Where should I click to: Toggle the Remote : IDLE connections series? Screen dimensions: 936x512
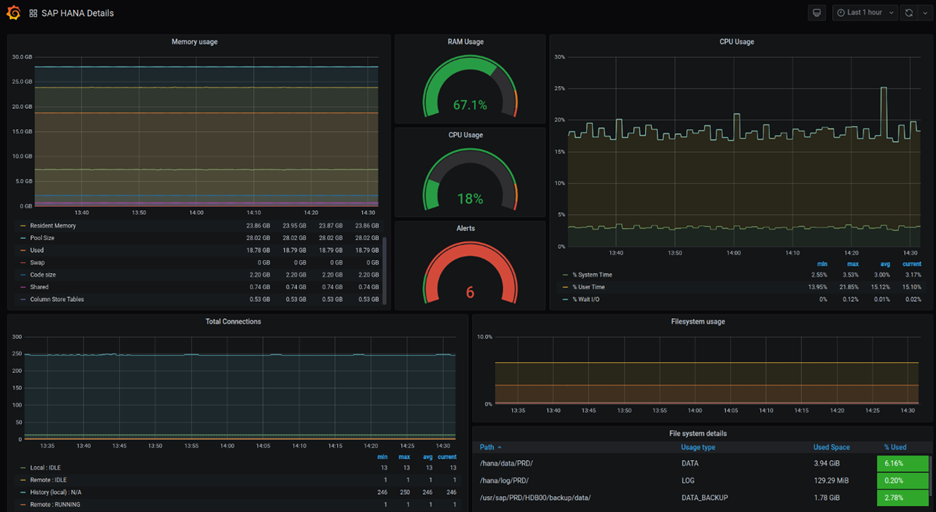pyautogui.click(x=48, y=480)
